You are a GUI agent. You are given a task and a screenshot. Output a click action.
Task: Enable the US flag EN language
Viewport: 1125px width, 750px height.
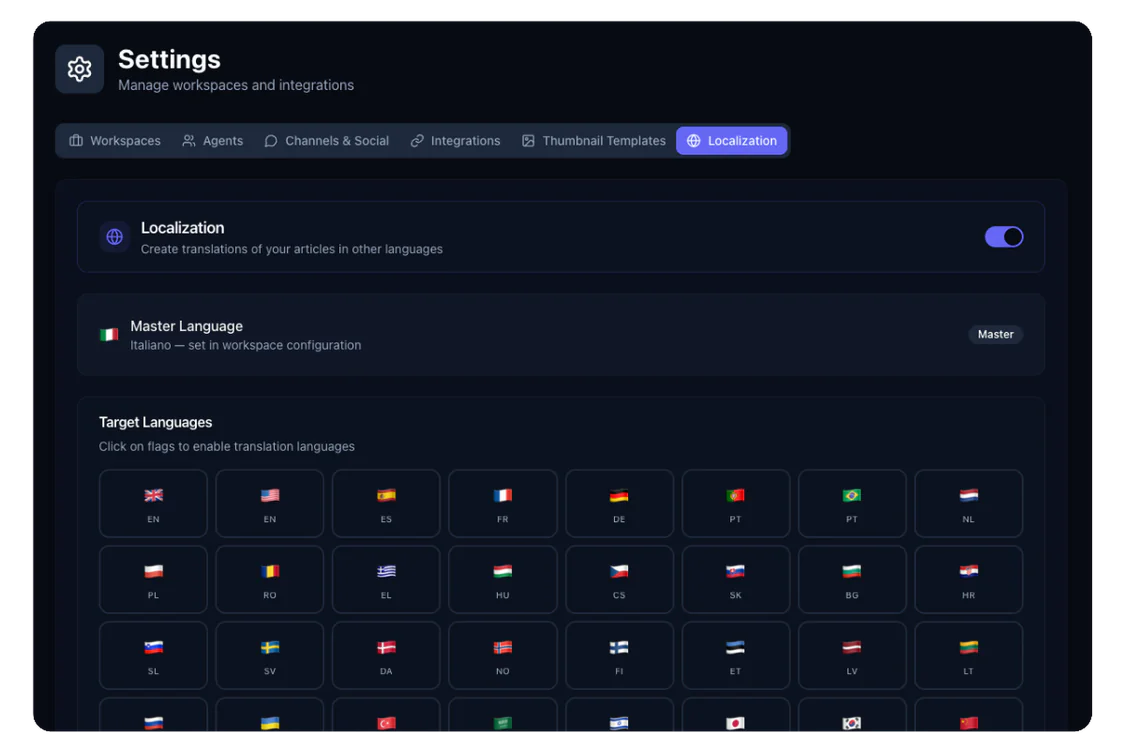[x=270, y=504]
